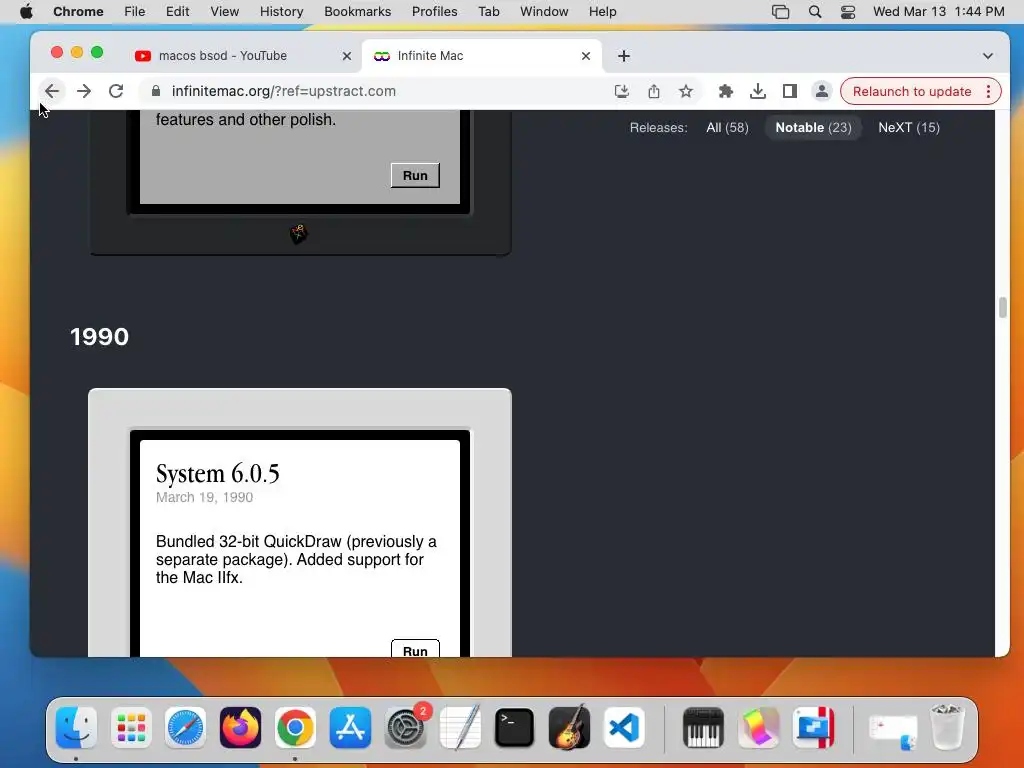Click the date and time in menu bar
This screenshot has height=768, width=1024.
(938, 12)
